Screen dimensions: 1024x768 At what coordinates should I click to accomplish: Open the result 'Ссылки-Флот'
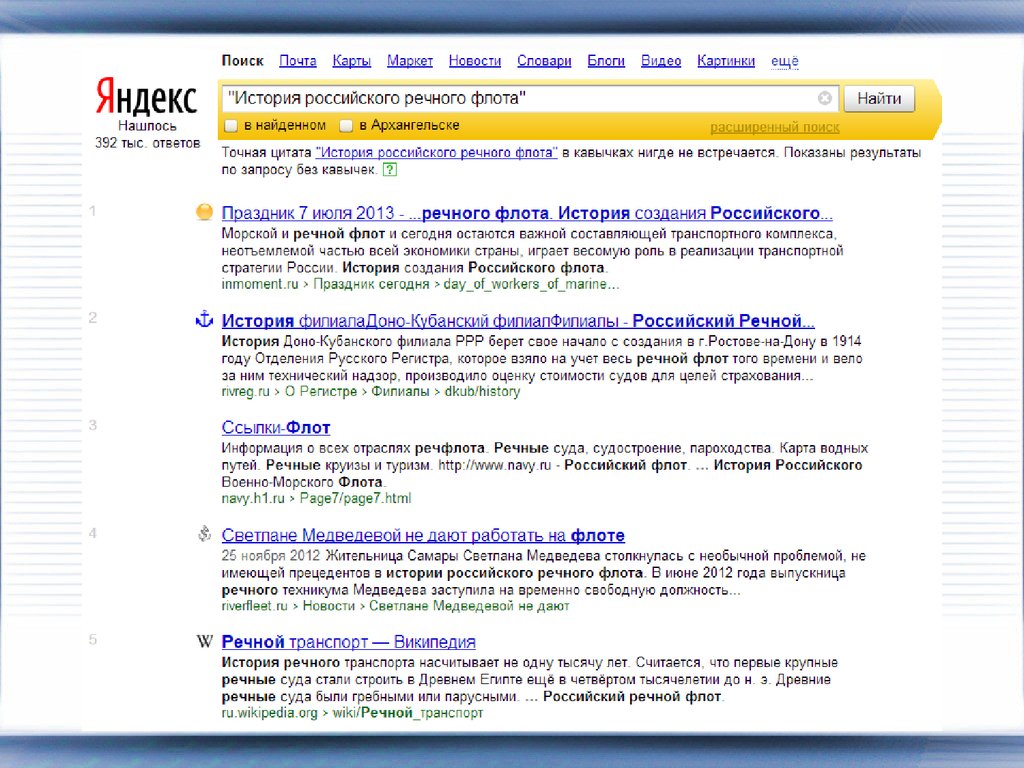[276, 428]
